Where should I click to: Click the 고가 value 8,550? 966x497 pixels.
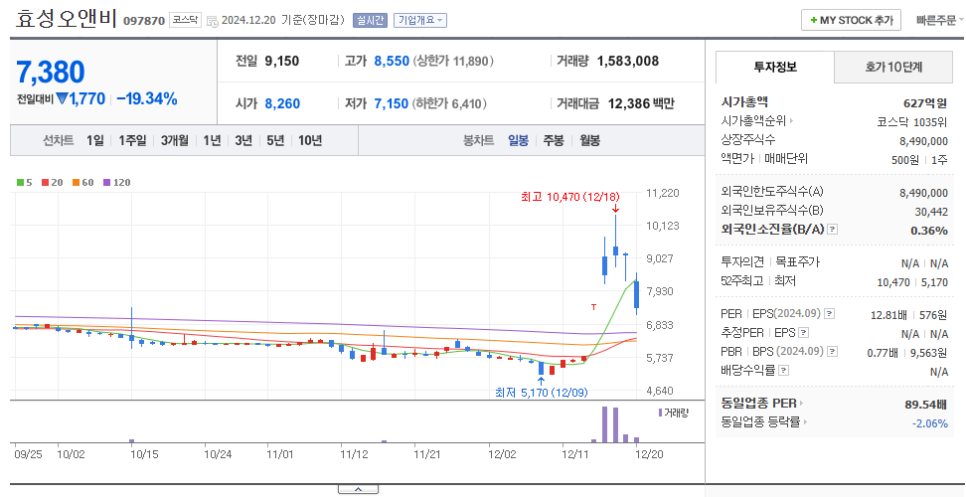(392, 61)
